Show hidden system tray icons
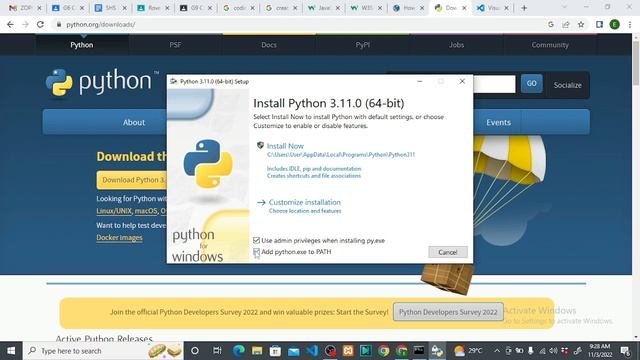The height and width of the screenshot is (360, 640). point(497,351)
